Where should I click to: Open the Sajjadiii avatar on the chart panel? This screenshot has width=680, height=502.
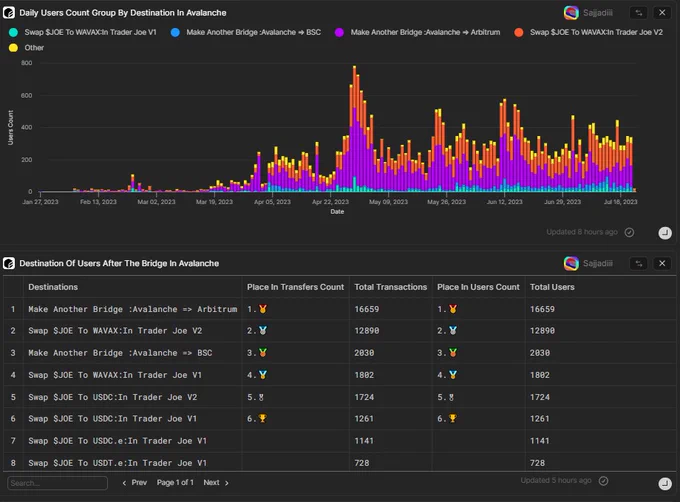571,13
